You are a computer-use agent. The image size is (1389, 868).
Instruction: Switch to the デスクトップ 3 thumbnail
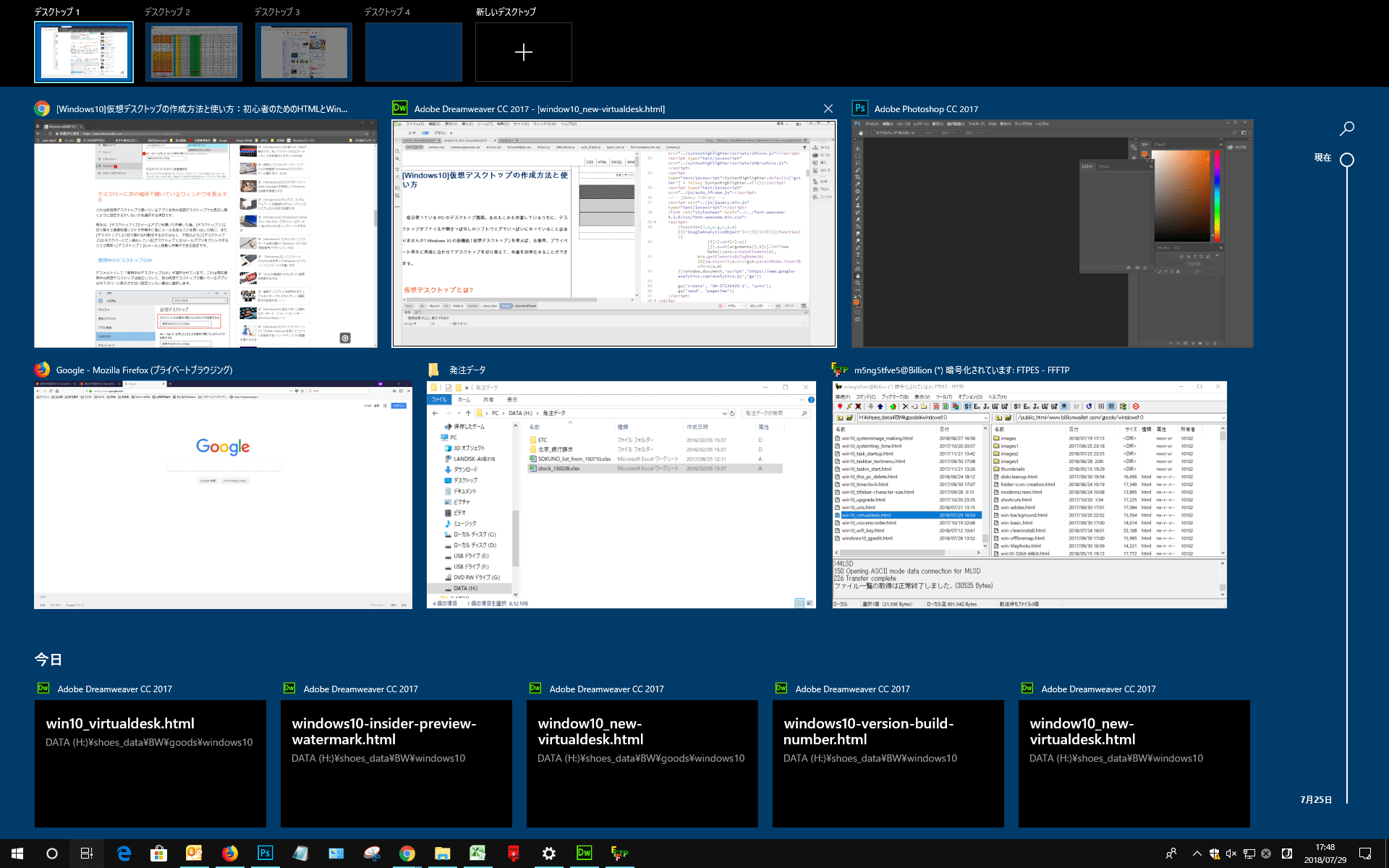coord(304,52)
